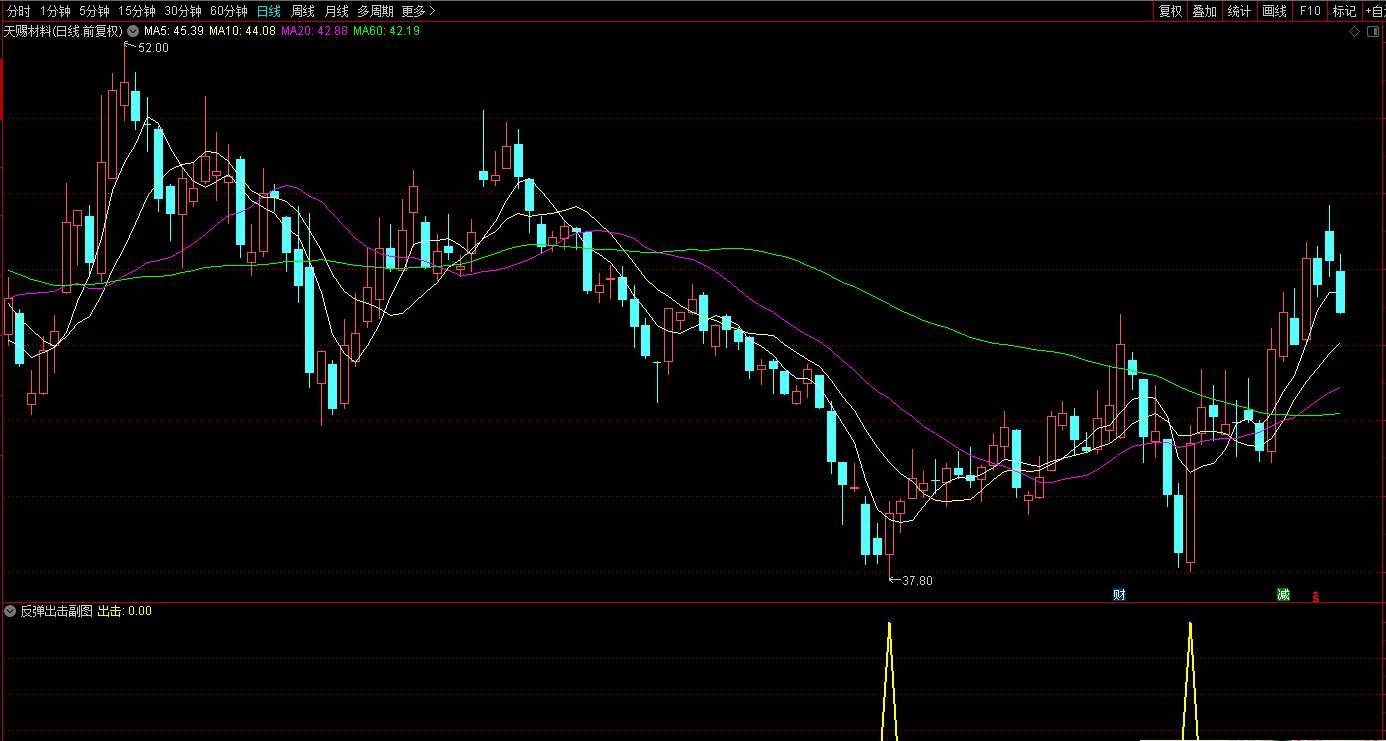Toggle the side panel layout icon

coord(1374,31)
